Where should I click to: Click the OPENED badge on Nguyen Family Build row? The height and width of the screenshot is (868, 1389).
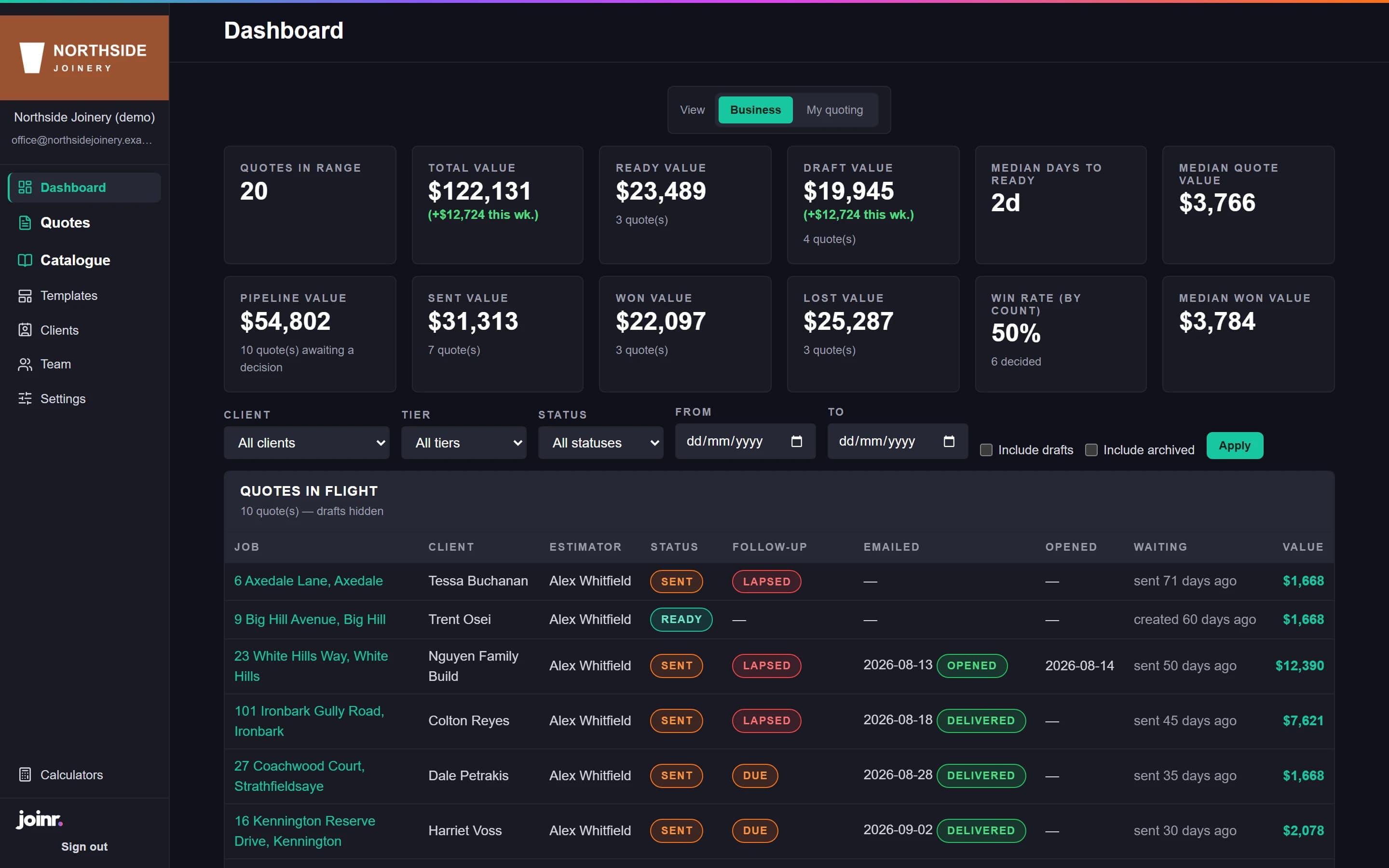coord(972,666)
